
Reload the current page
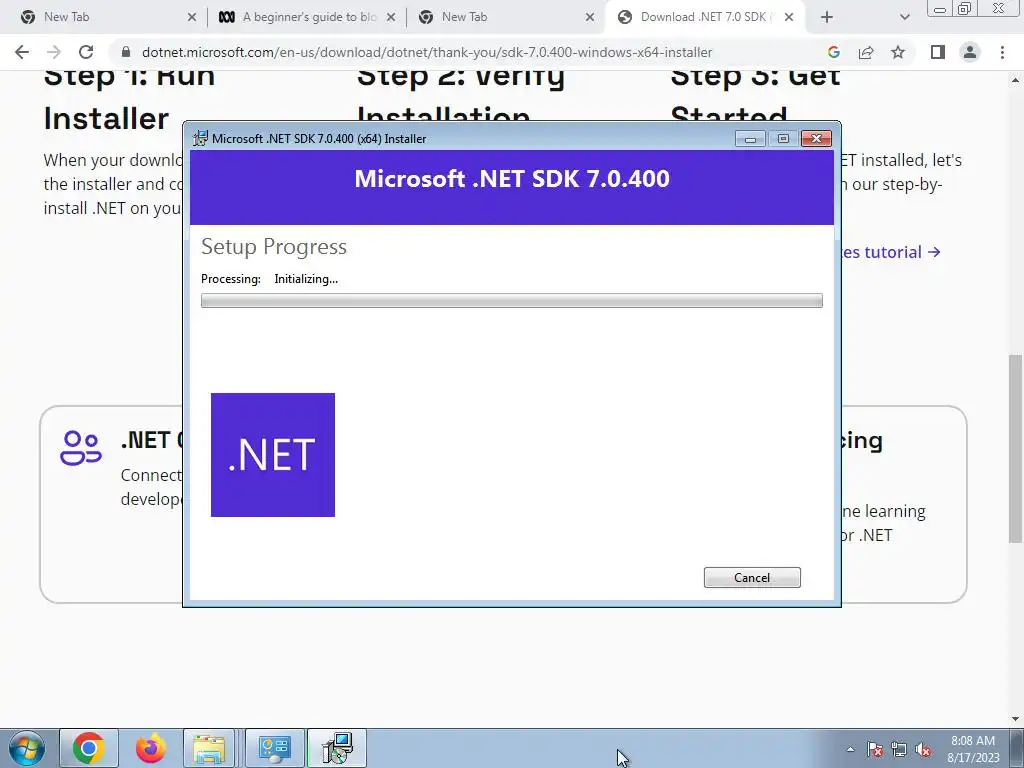[86, 52]
